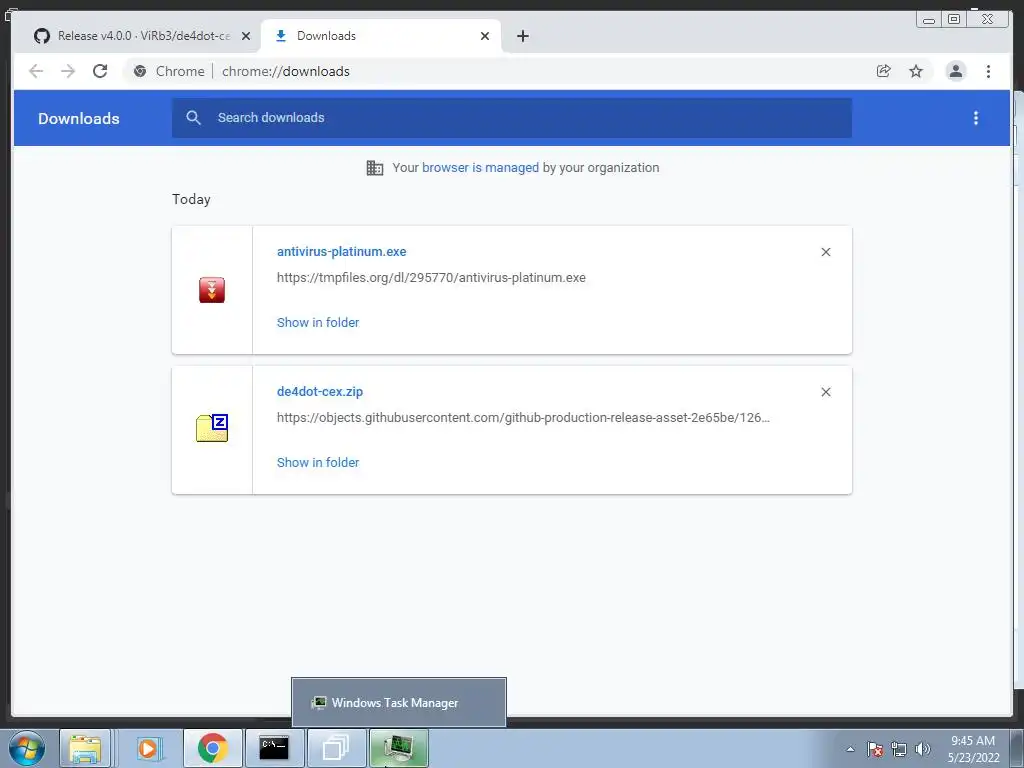
Task: Open the 'browser is managed' link
Action: pos(480,167)
